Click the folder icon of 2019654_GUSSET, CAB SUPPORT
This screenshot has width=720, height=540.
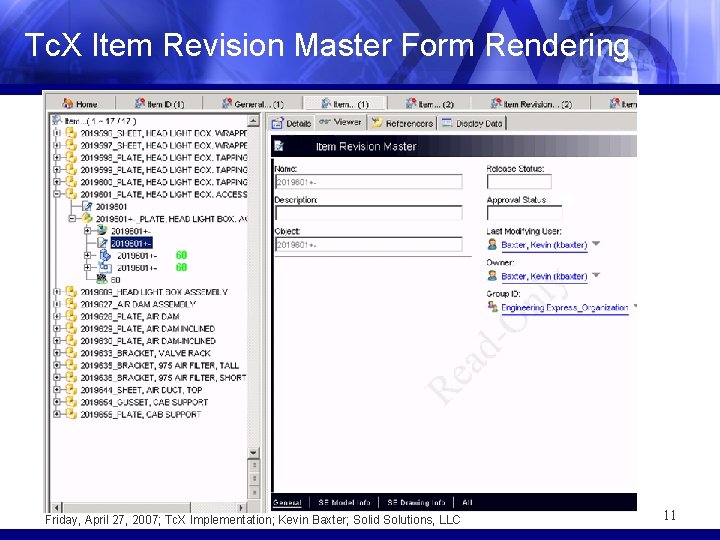point(71,402)
